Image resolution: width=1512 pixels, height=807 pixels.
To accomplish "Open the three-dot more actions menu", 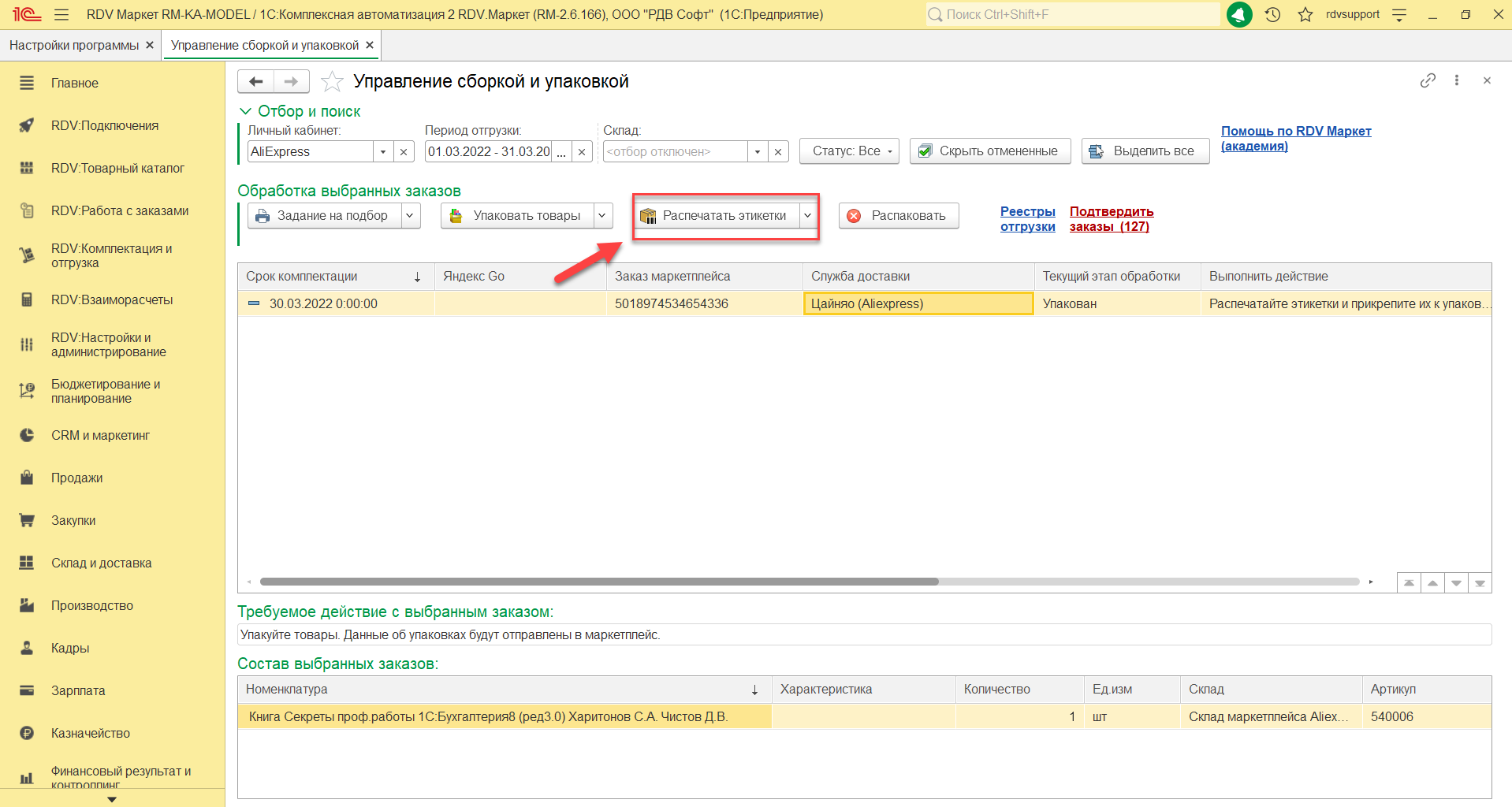I will pyautogui.click(x=1457, y=80).
